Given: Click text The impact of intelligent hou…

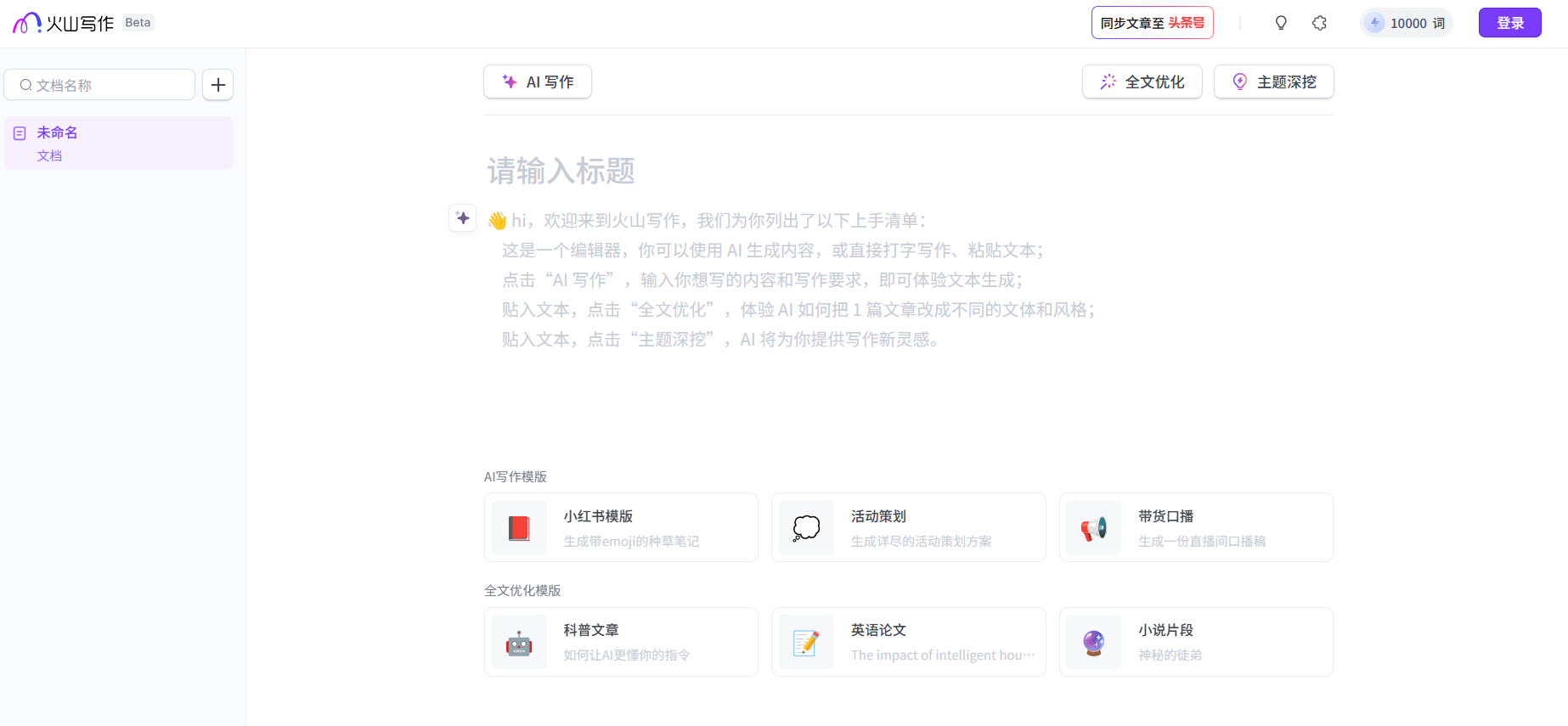Looking at the screenshot, I should pos(943,655).
